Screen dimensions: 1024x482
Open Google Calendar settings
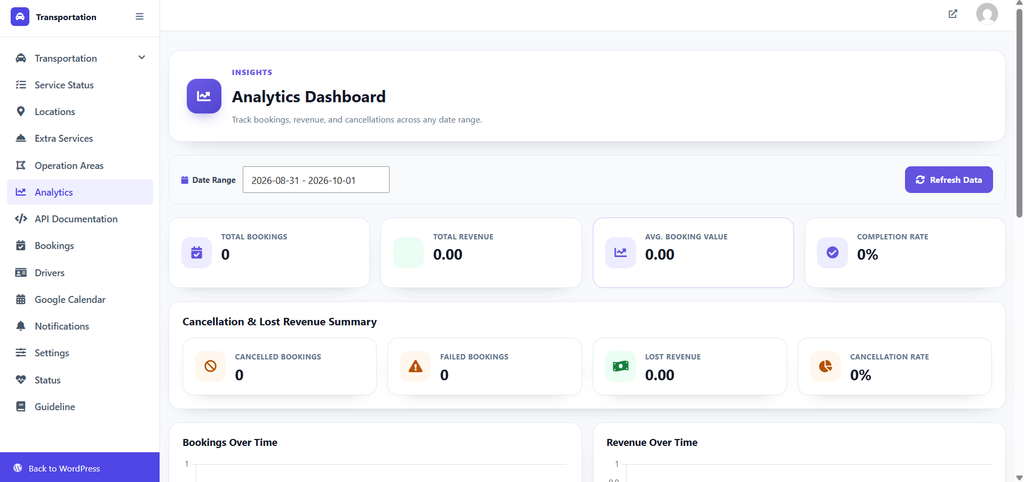[x=80, y=299]
